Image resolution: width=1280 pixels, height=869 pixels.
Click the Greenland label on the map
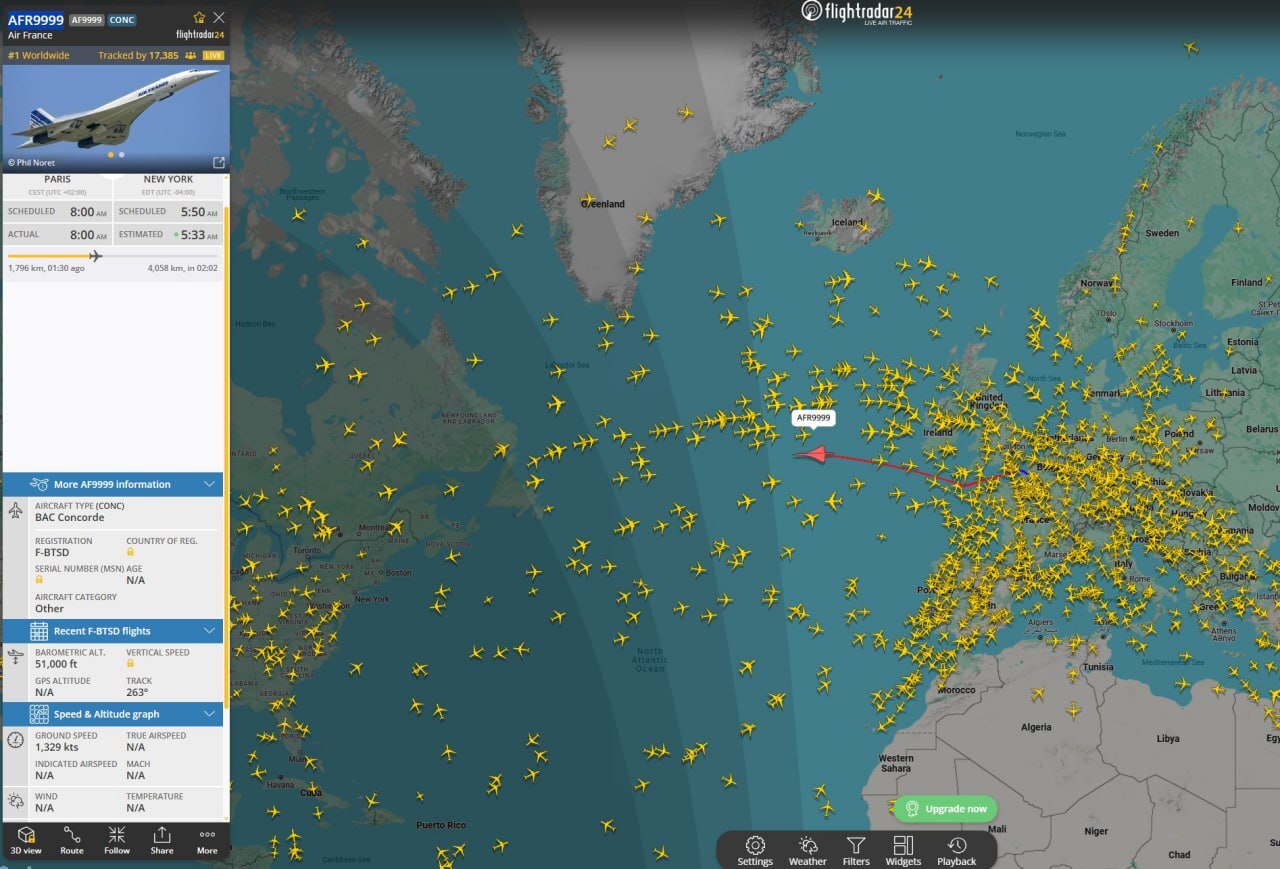[603, 204]
